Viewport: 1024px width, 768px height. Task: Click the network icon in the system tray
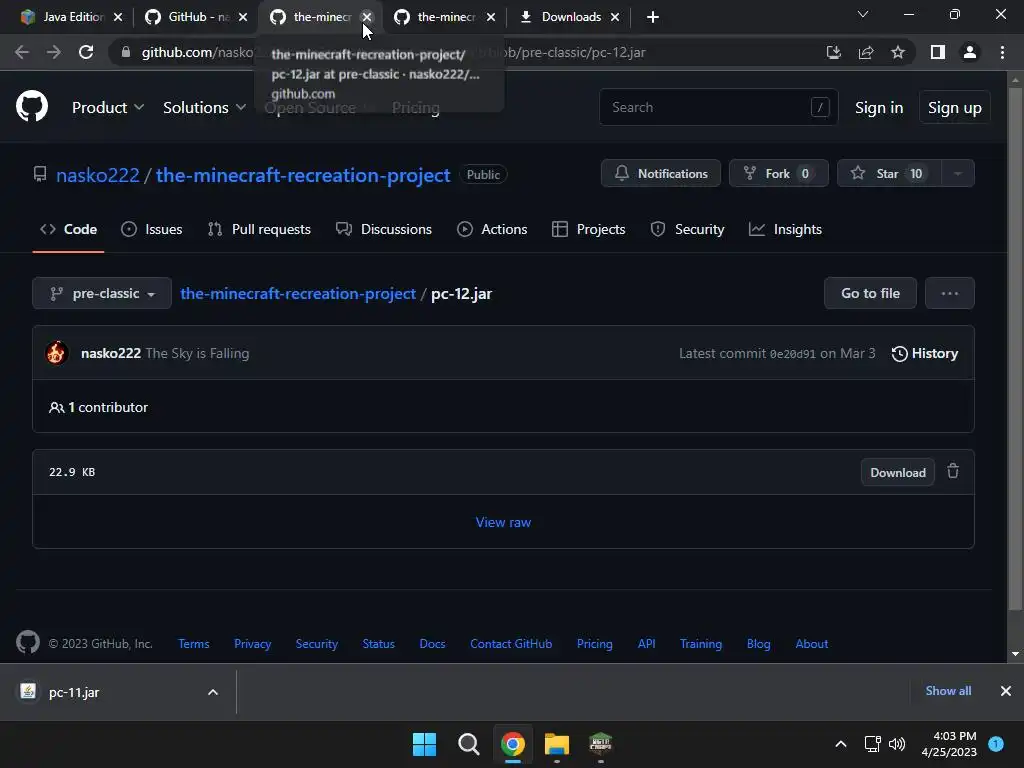872,744
